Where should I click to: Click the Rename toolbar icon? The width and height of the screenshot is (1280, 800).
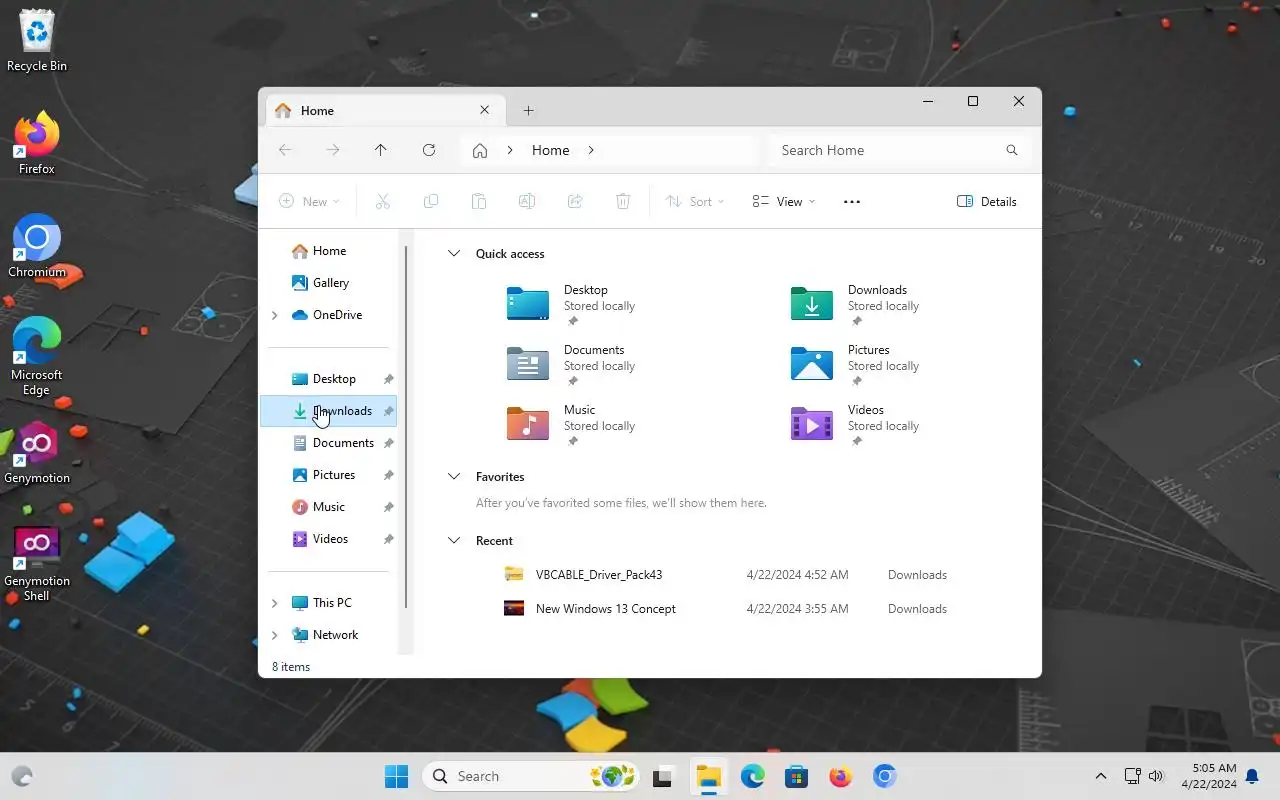(527, 201)
